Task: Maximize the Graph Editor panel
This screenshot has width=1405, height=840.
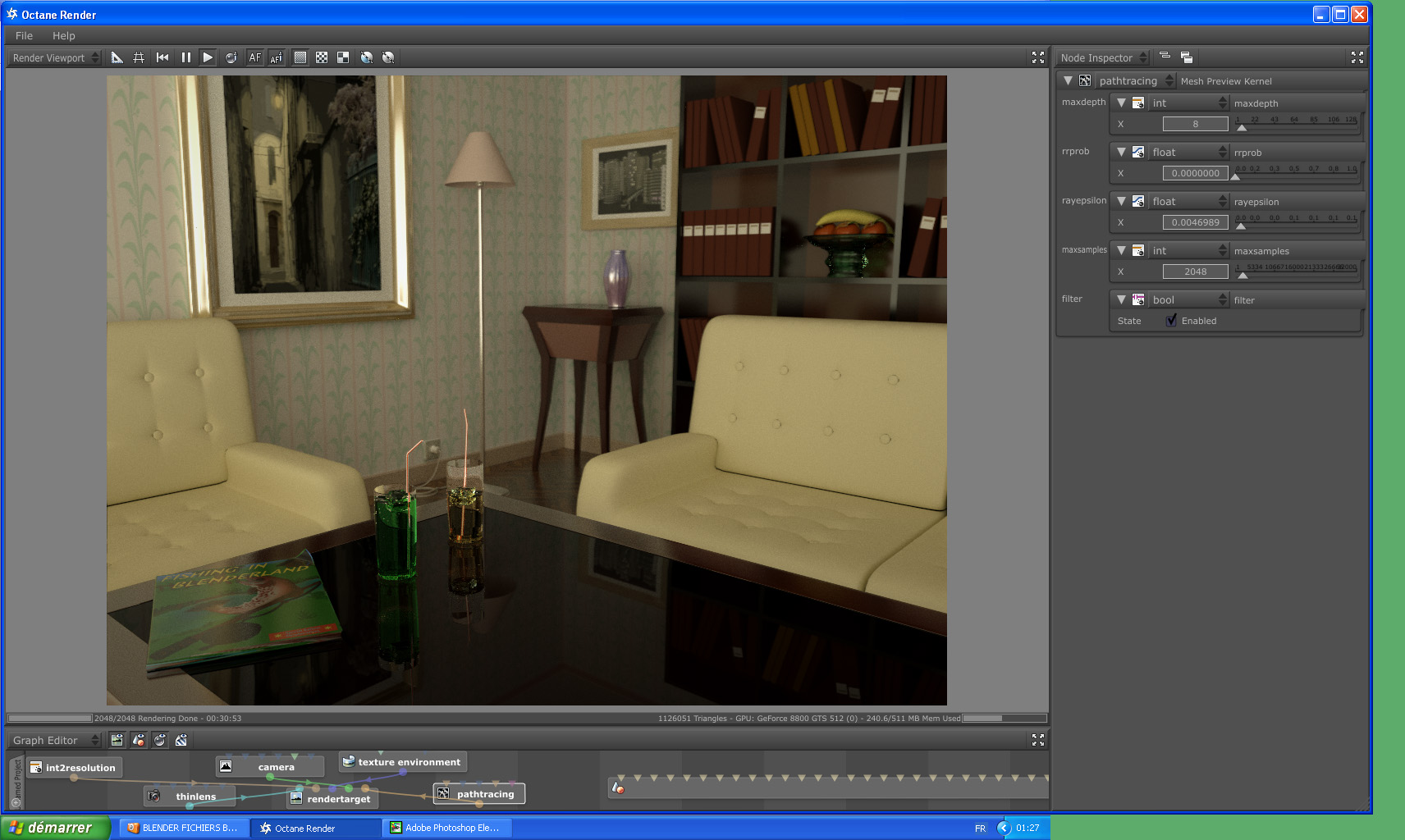Action: [1038, 740]
